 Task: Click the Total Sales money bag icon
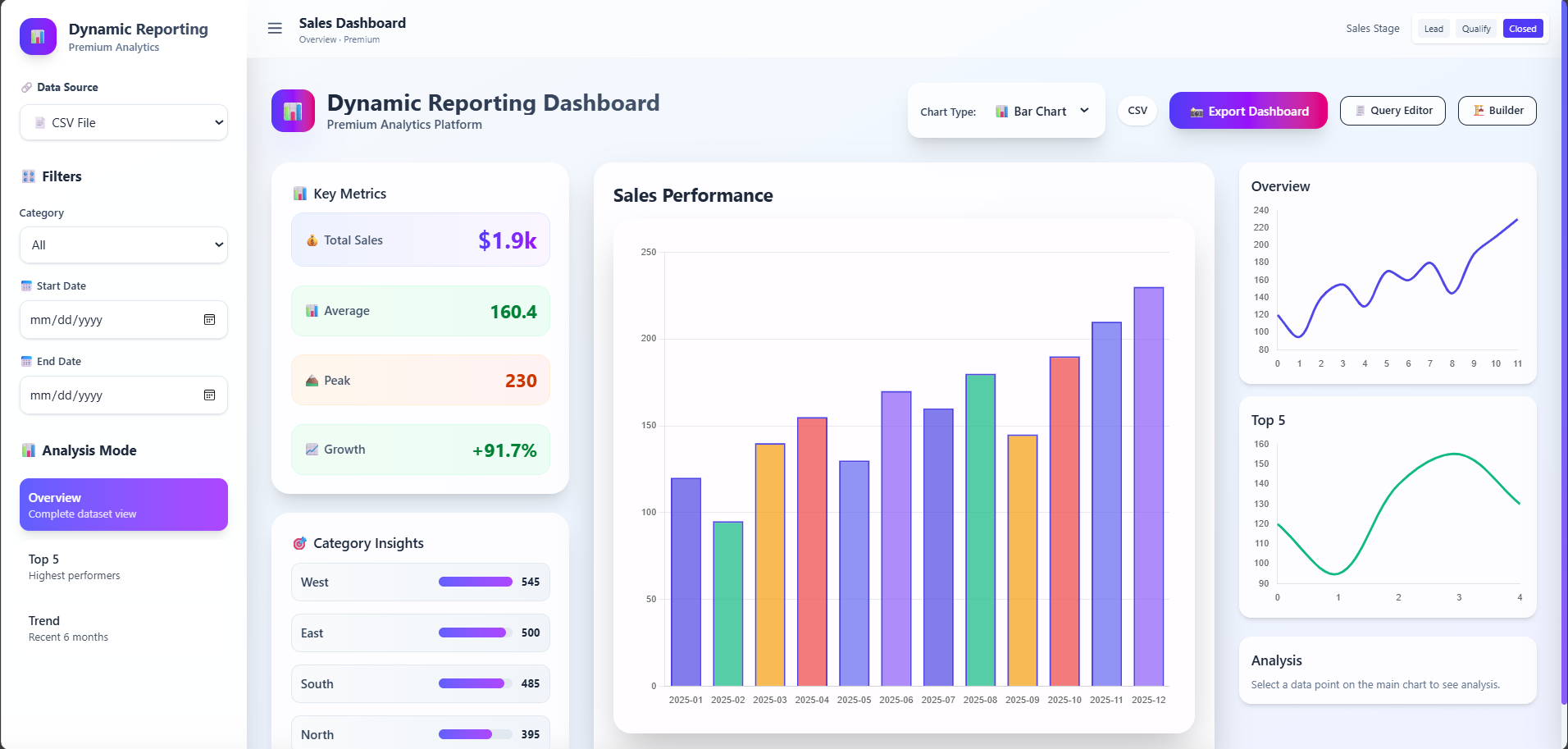point(312,240)
